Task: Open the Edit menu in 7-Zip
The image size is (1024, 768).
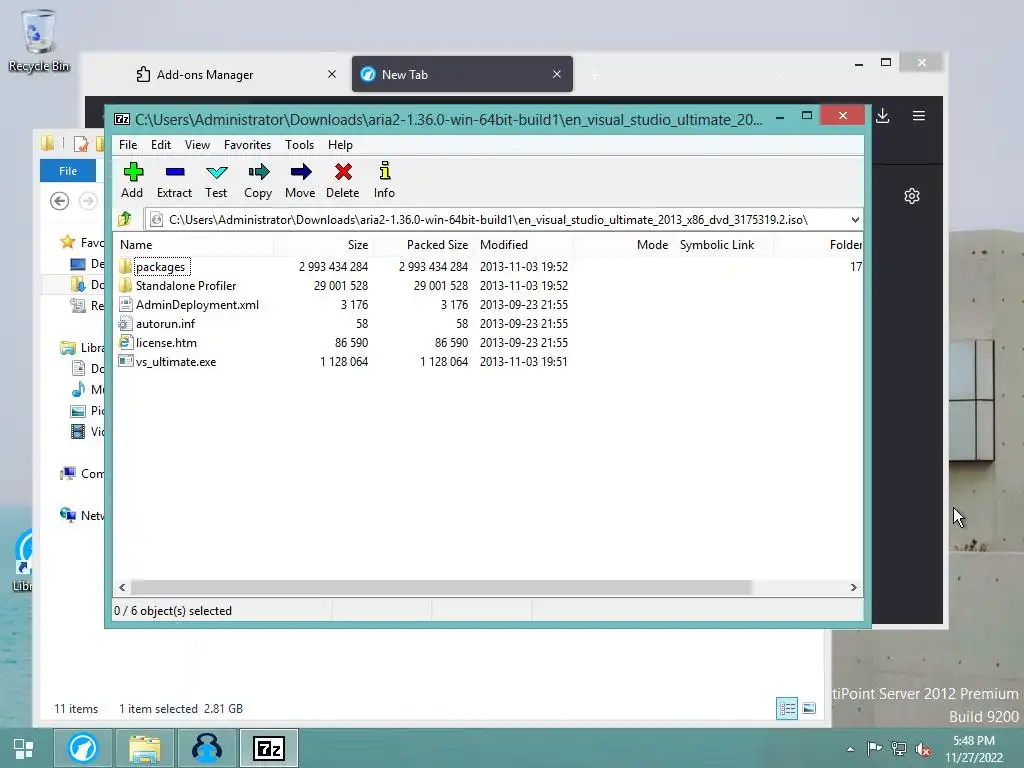Action: tap(161, 144)
